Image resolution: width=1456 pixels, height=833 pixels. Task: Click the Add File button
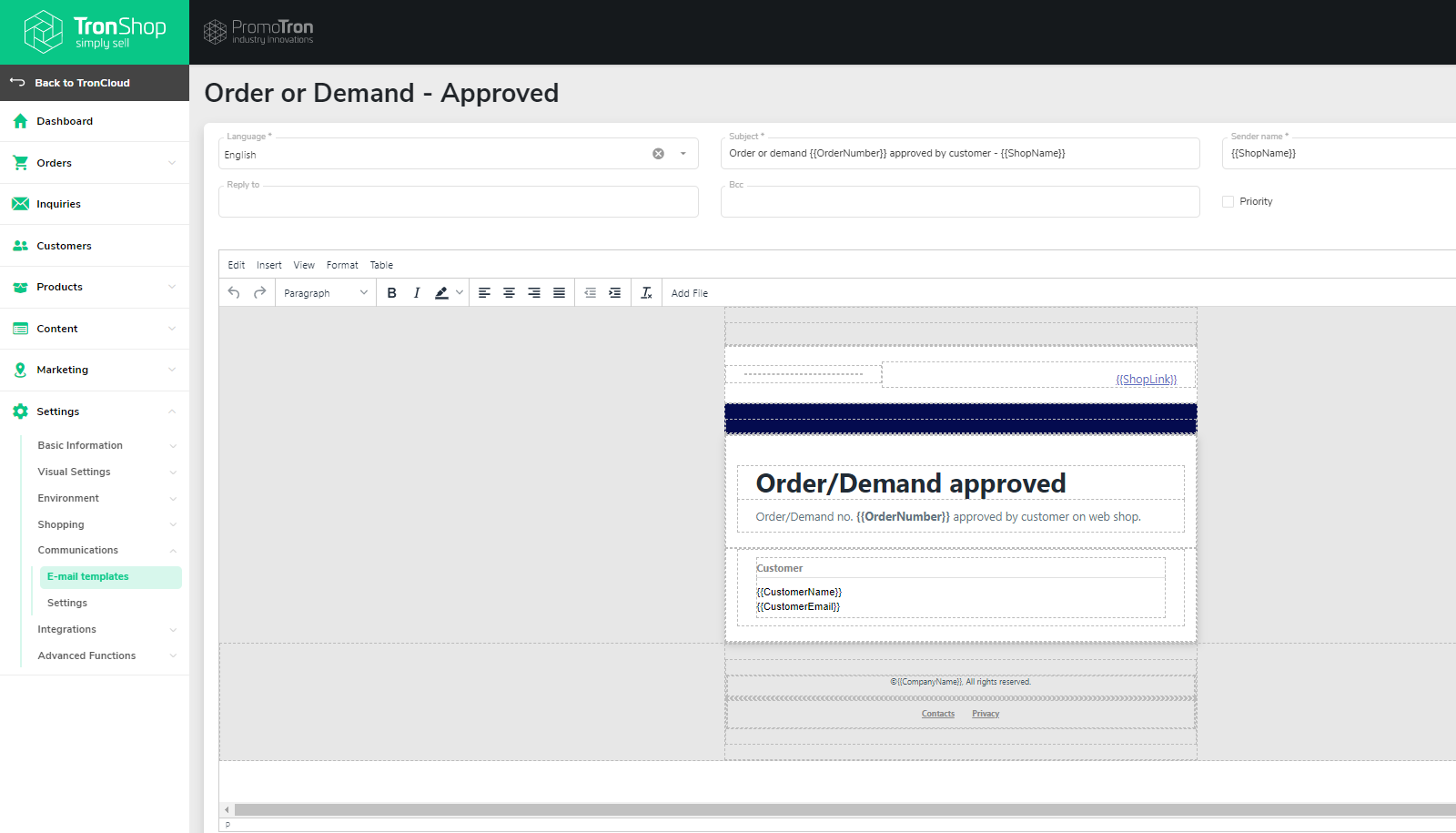pyautogui.click(x=690, y=292)
